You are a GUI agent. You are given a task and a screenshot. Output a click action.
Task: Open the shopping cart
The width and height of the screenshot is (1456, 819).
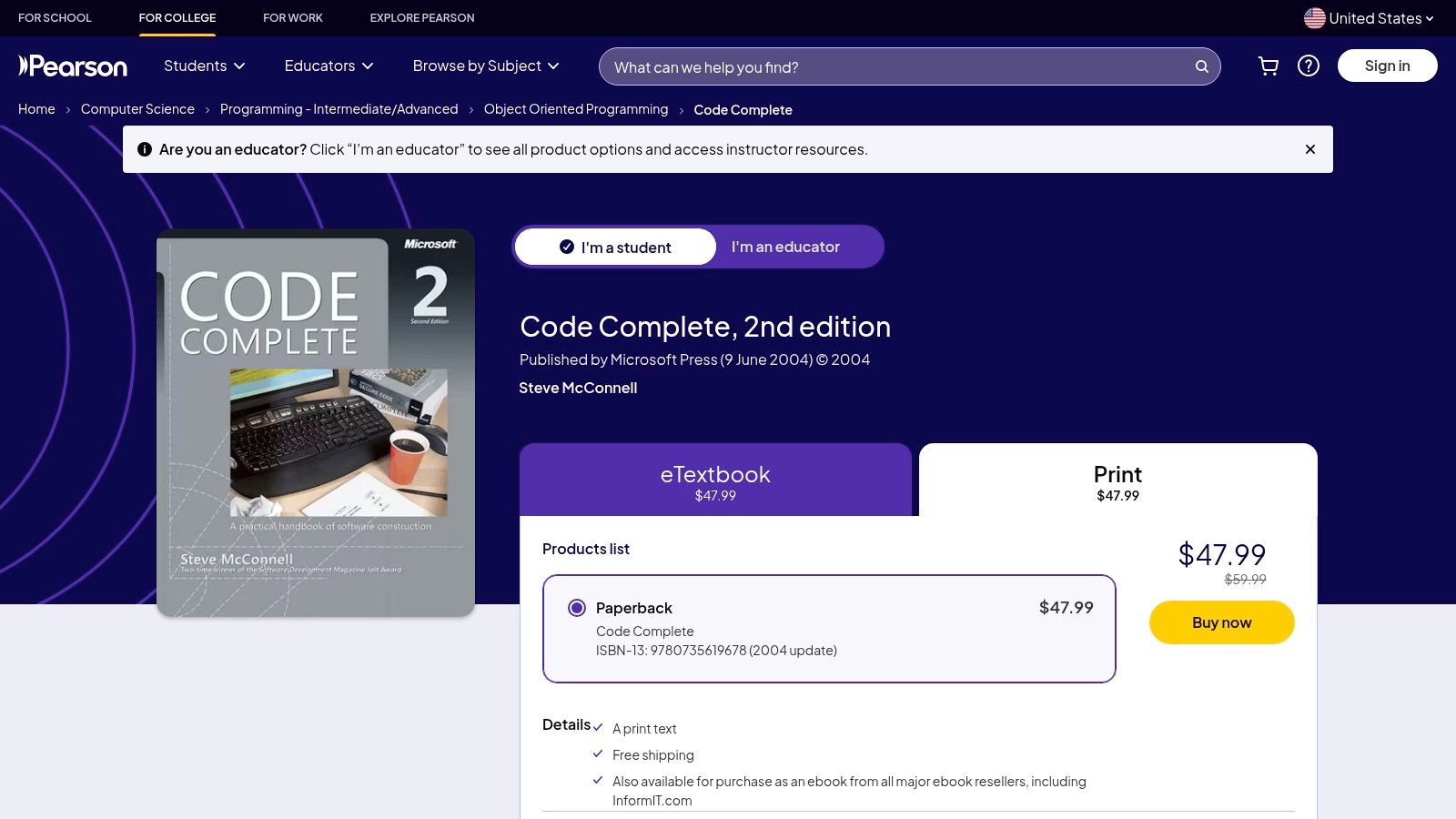click(1268, 66)
